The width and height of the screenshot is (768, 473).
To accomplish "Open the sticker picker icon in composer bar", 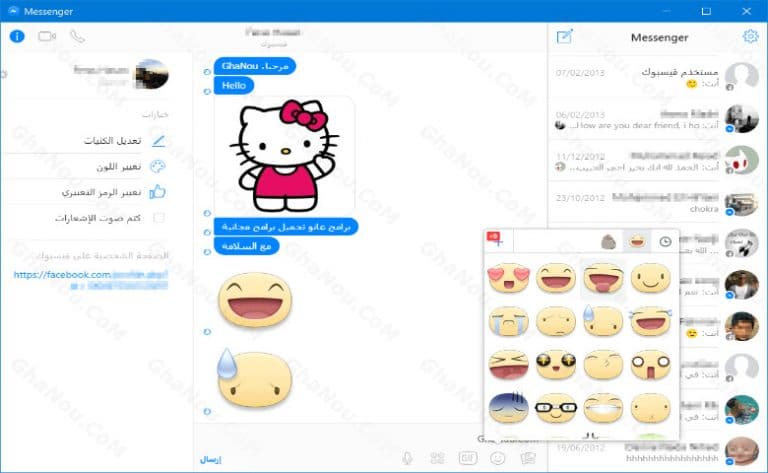I will pyautogui.click(x=437, y=458).
